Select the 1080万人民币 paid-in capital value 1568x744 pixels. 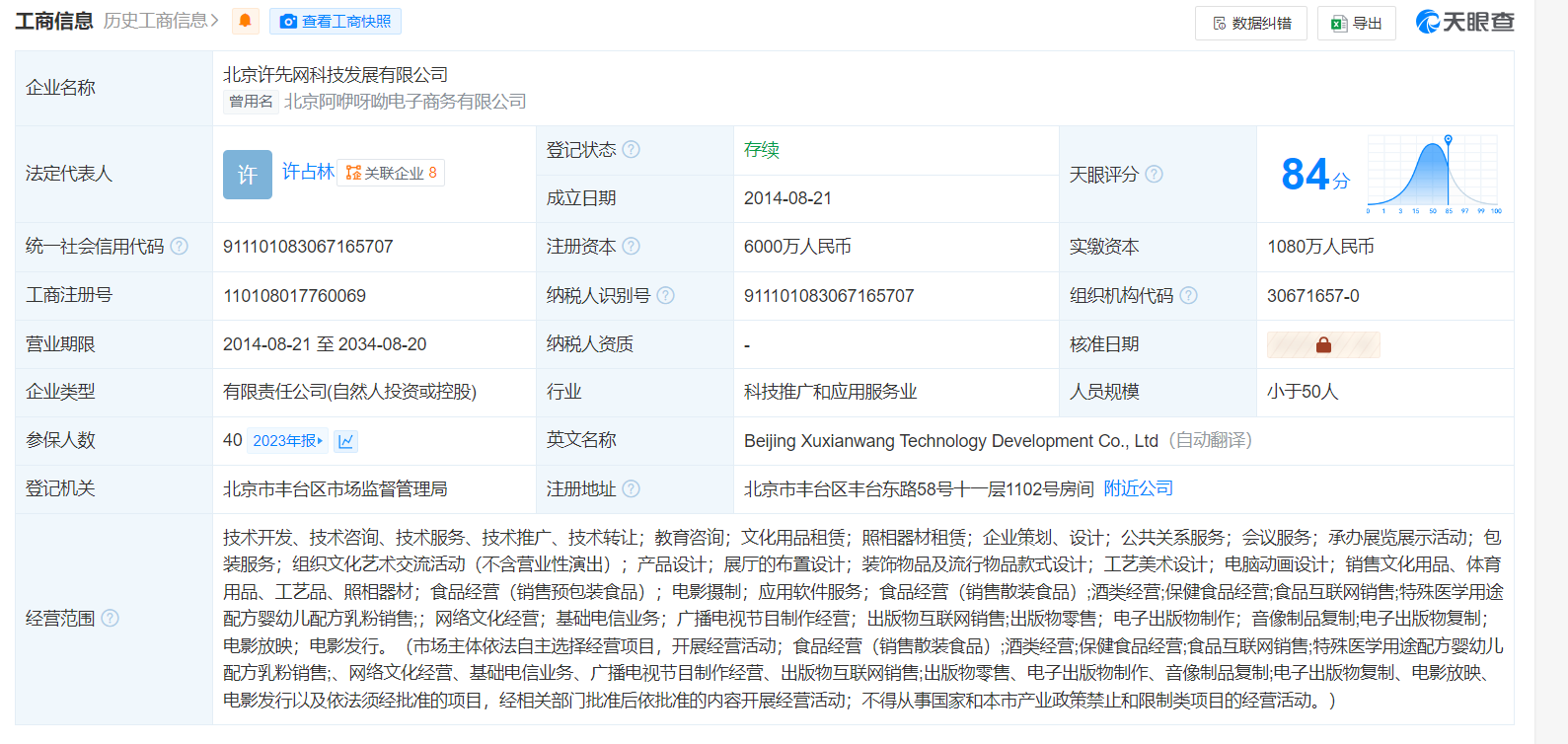[1320, 247]
